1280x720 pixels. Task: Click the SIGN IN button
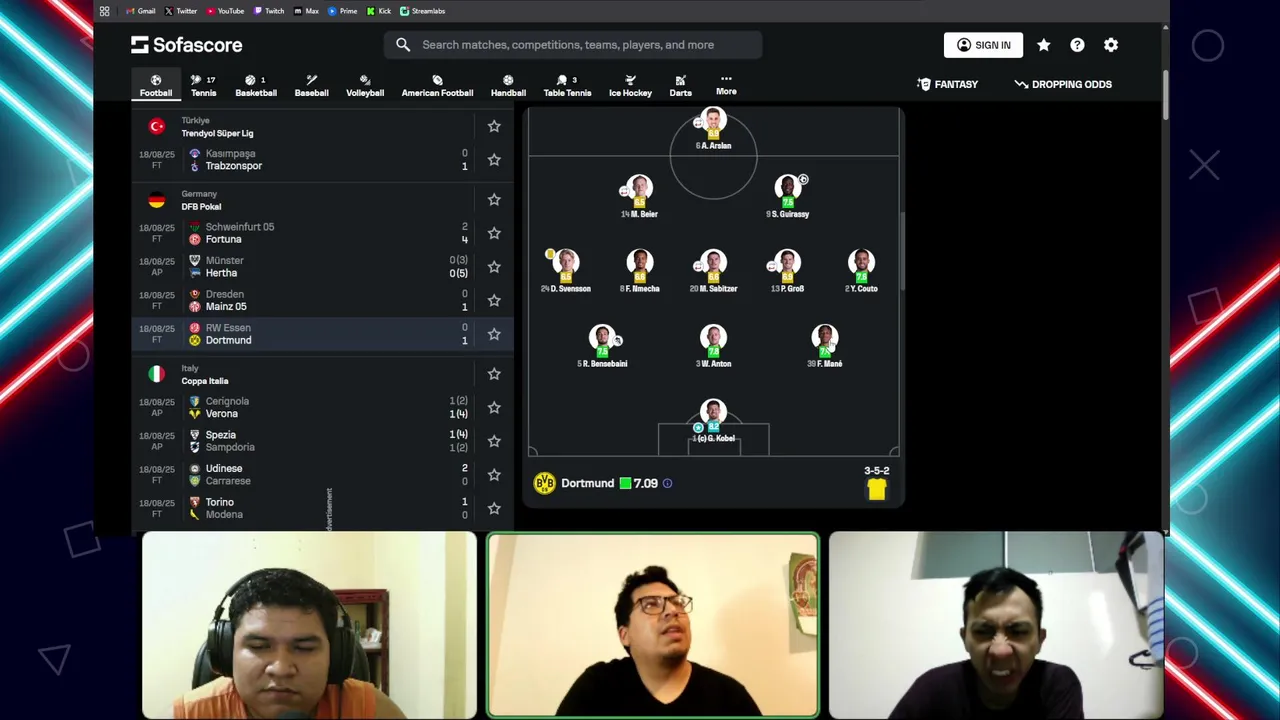(983, 45)
